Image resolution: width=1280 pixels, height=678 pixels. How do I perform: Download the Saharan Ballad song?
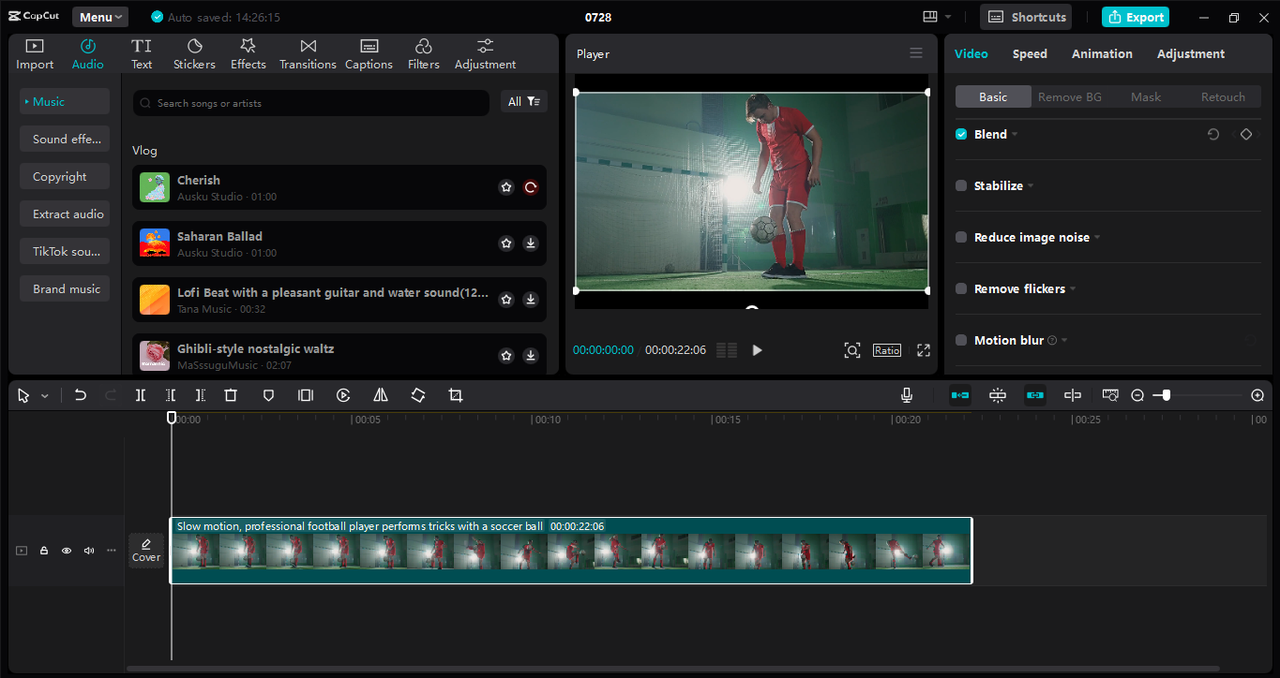(x=531, y=243)
